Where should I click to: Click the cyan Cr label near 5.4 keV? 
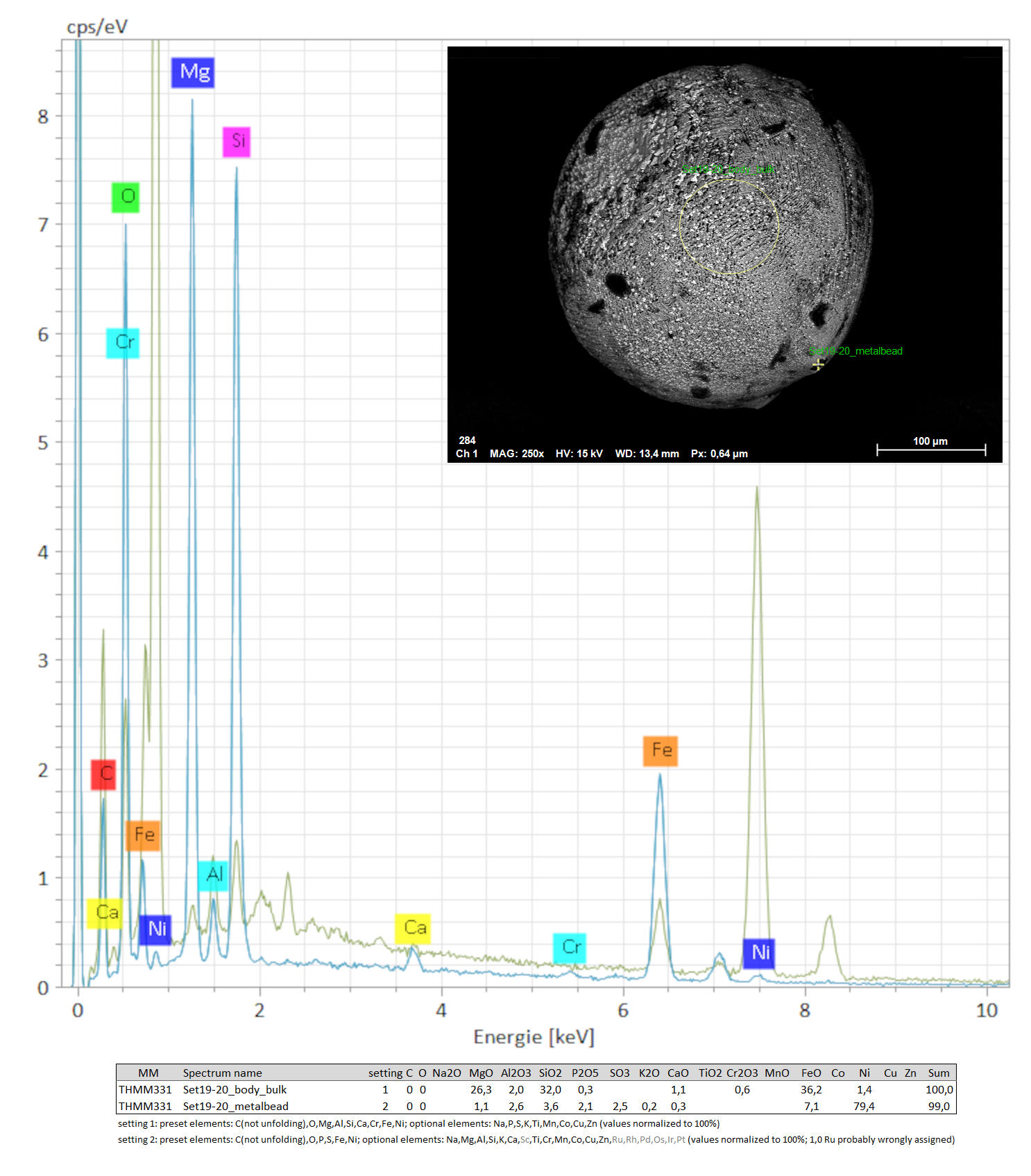(570, 948)
